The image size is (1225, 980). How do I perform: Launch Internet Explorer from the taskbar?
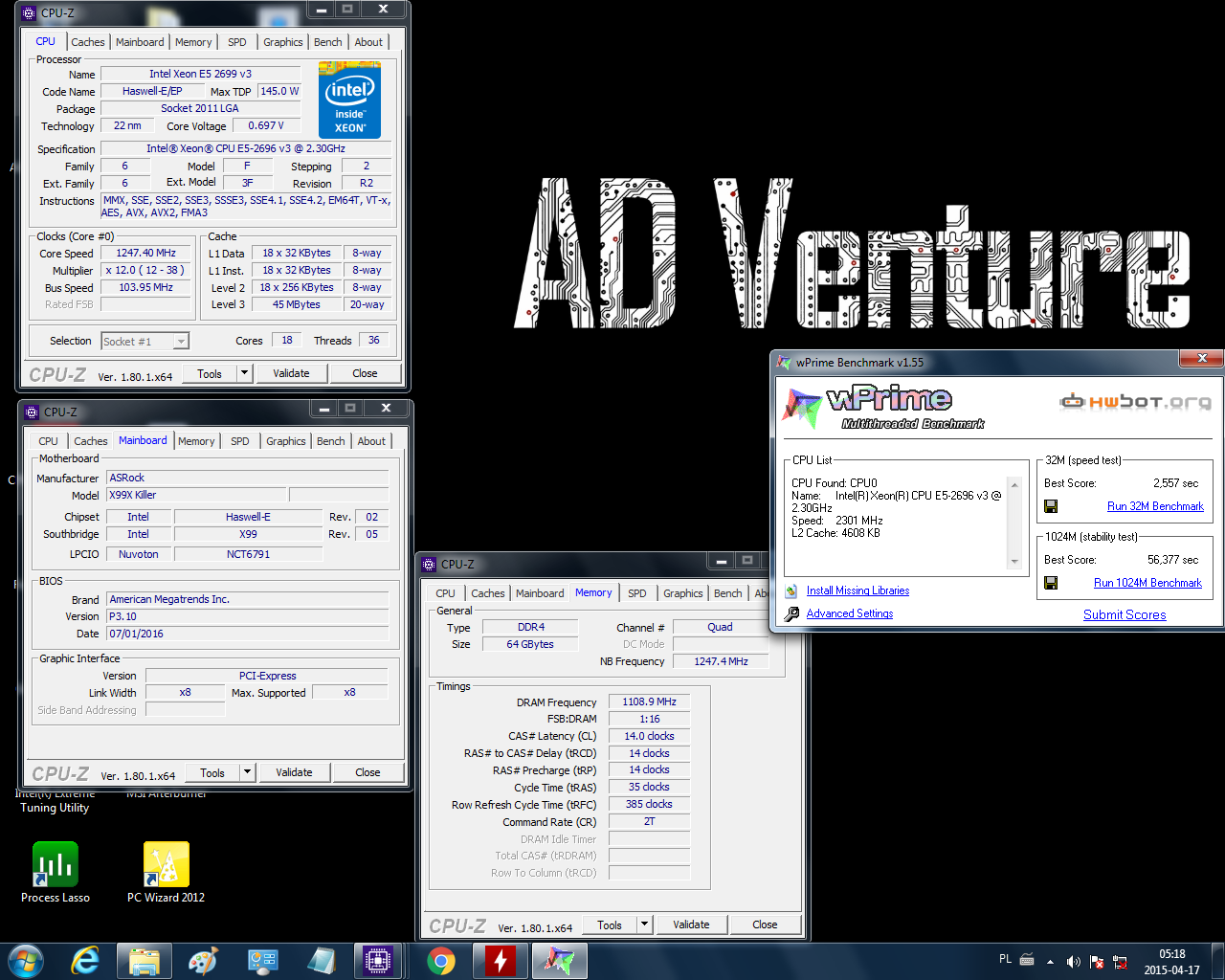pyautogui.click(x=86, y=961)
